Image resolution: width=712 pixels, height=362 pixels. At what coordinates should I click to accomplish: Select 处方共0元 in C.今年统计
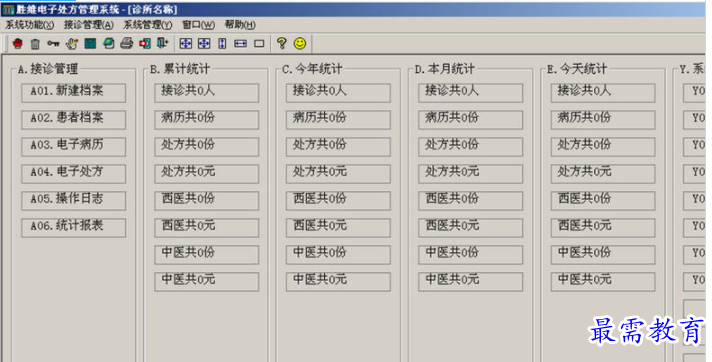pos(338,174)
